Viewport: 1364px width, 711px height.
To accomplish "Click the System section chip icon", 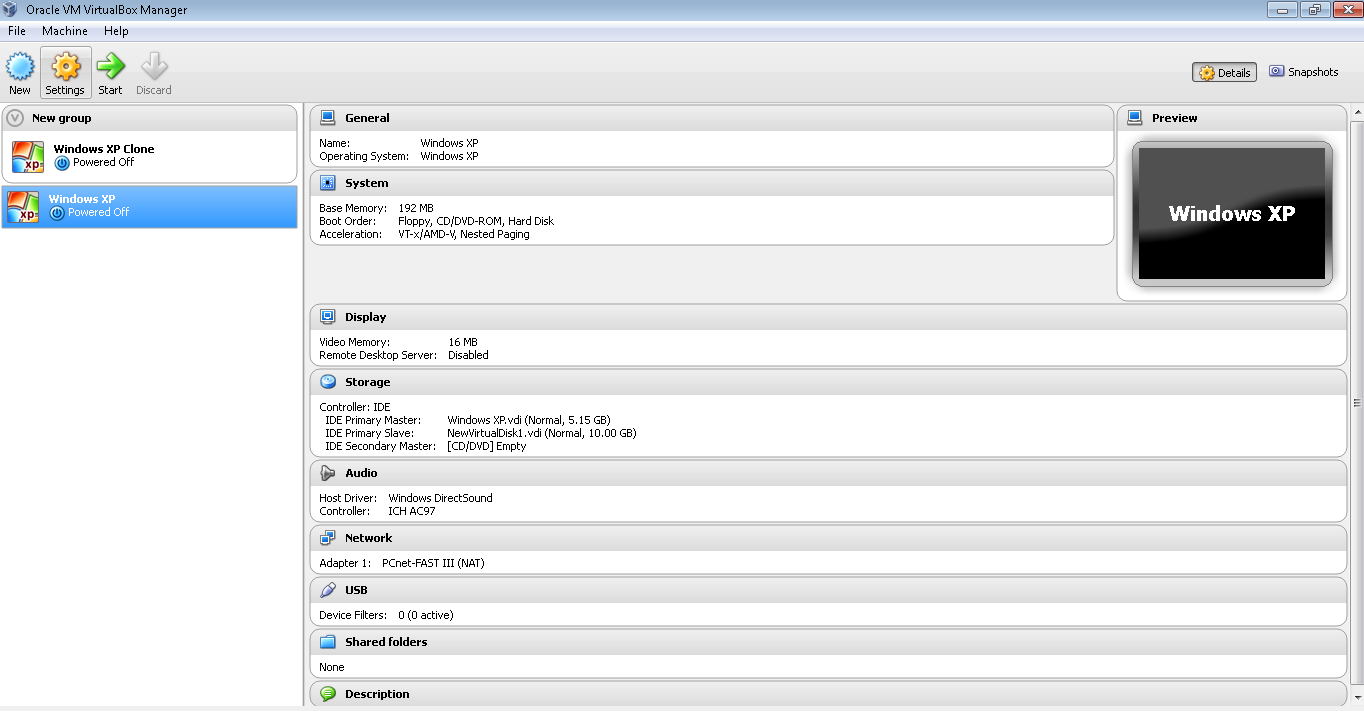I will click(x=327, y=183).
